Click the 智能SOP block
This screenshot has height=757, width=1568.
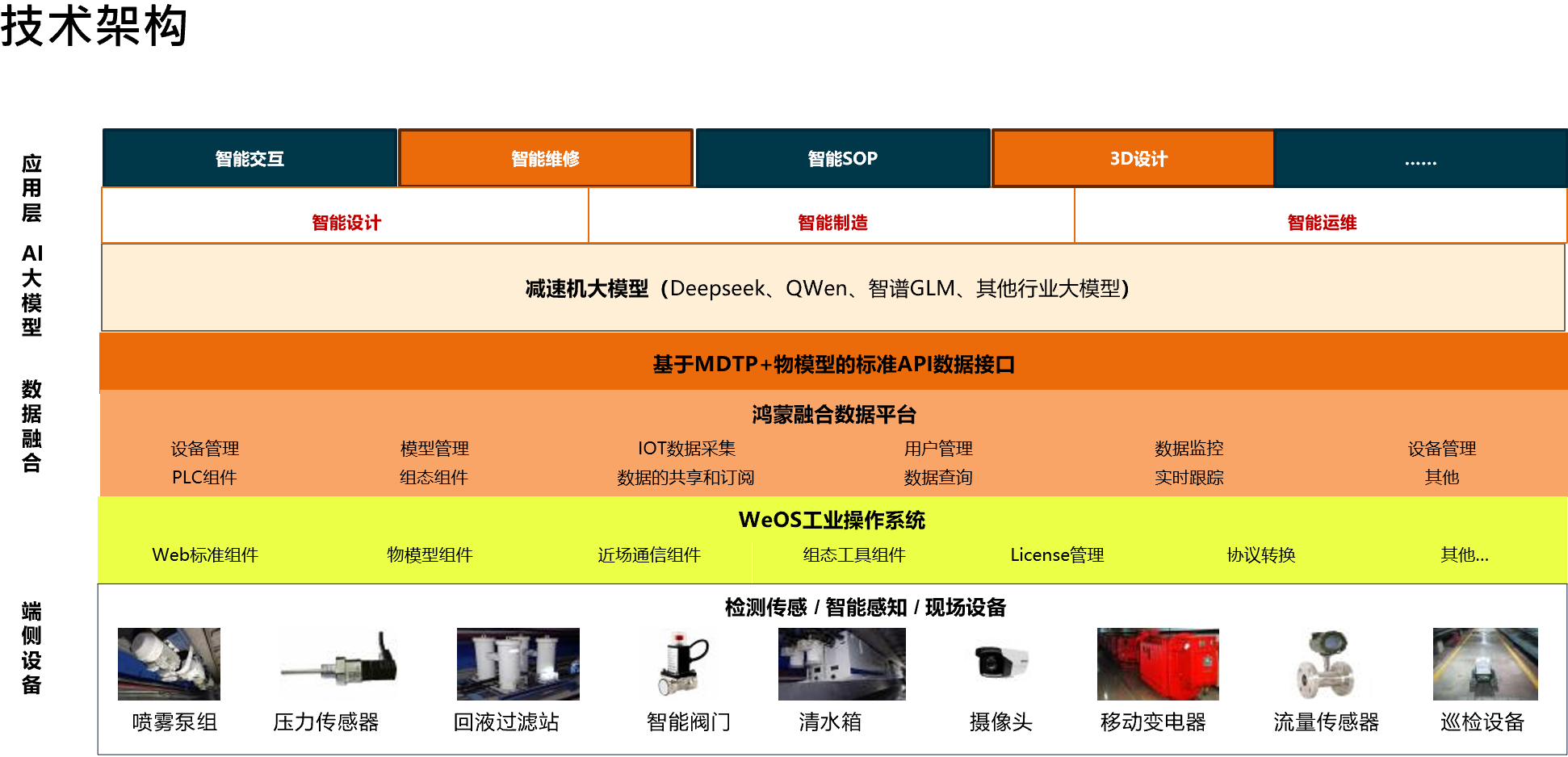(x=843, y=158)
